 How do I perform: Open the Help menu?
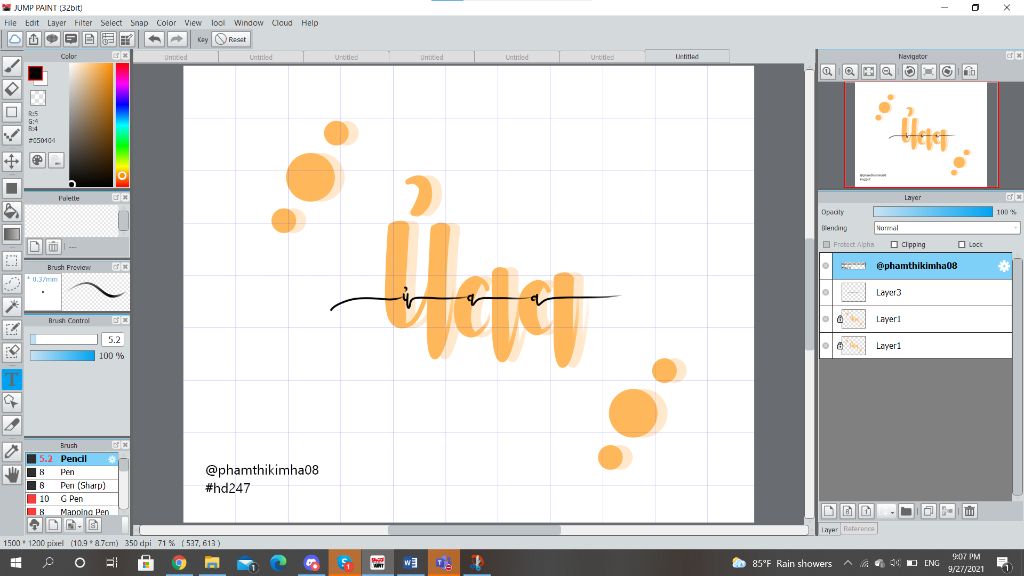[310, 23]
